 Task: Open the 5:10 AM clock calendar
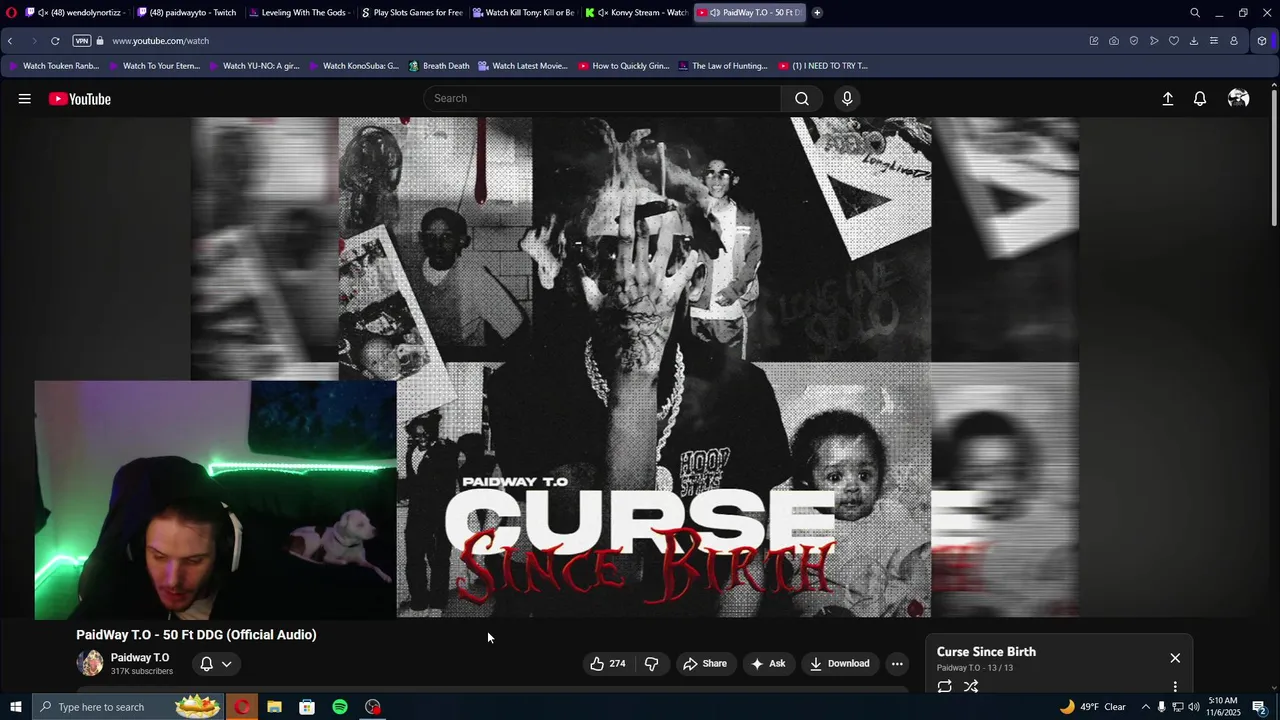click(x=1223, y=707)
